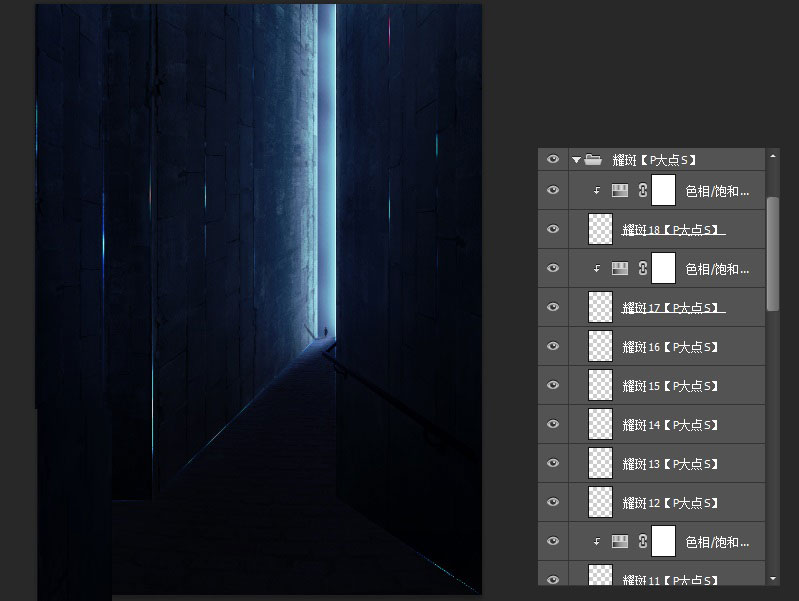Screen dimensions: 799x601
Task: Hide layer 耀斑16 with eye icon
Action: (x=553, y=346)
